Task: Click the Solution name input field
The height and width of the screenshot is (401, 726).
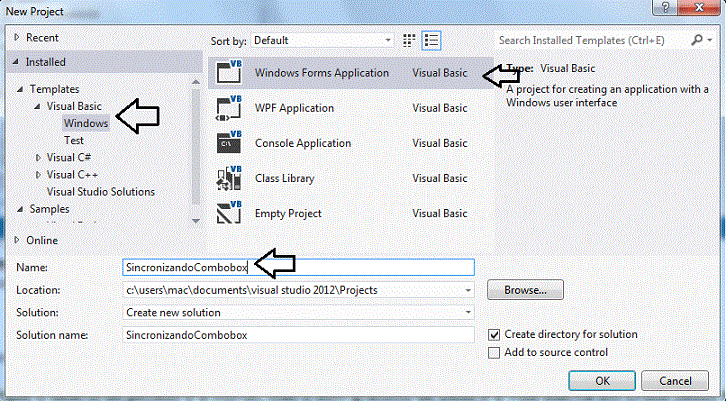Action: point(299,335)
